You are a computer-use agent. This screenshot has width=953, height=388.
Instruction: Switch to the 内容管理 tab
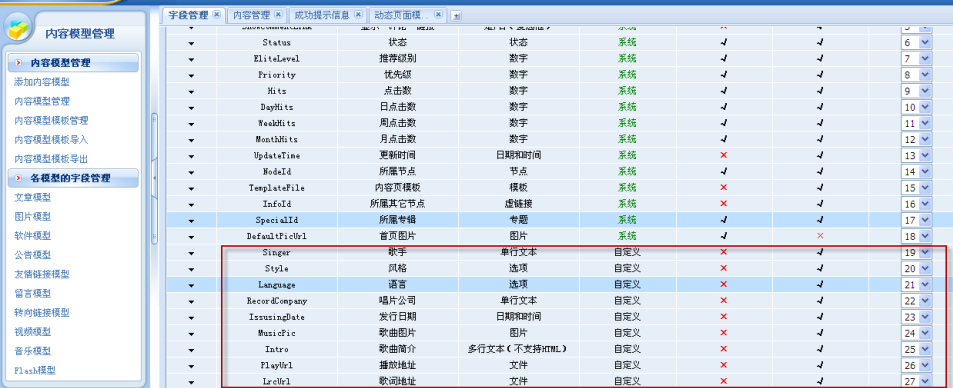(x=252, y=15)
